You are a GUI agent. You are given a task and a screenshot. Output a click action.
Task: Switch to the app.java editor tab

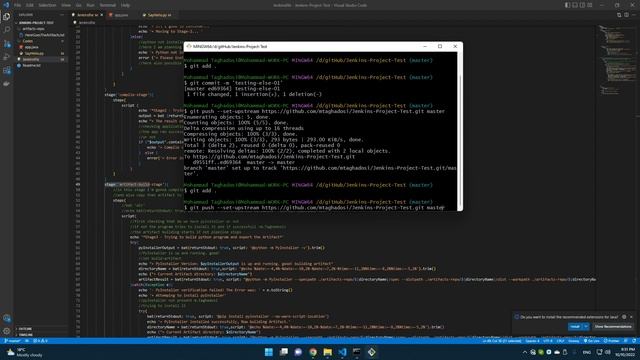coord(121,15)
